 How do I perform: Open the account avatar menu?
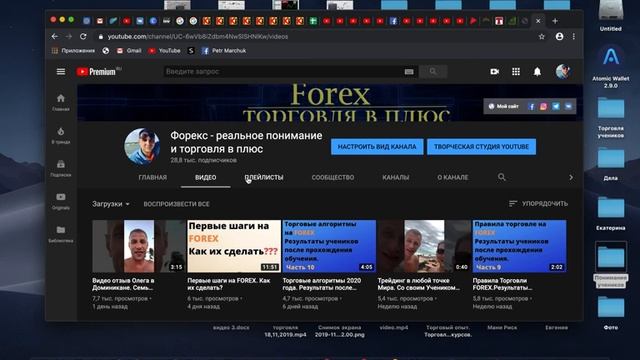click(563, 71)
